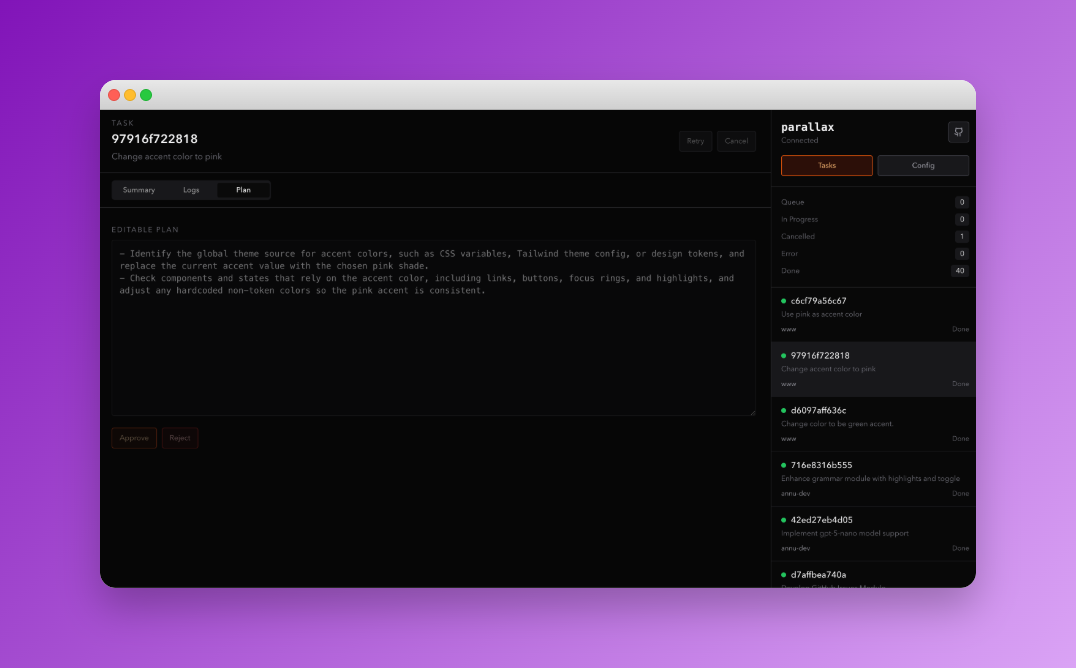The height and width of the screenshot is (668, 1076).
Task: Click task title 97916f722818 in header
Action: click(x=154, y=139)
